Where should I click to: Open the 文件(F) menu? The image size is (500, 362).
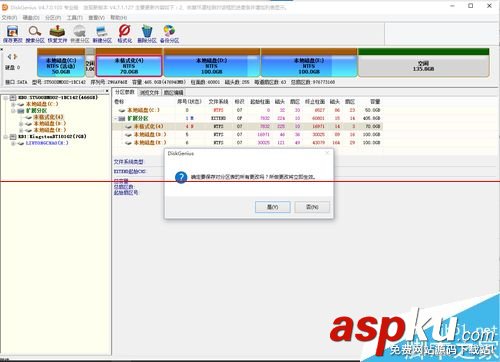pos(9,17)
